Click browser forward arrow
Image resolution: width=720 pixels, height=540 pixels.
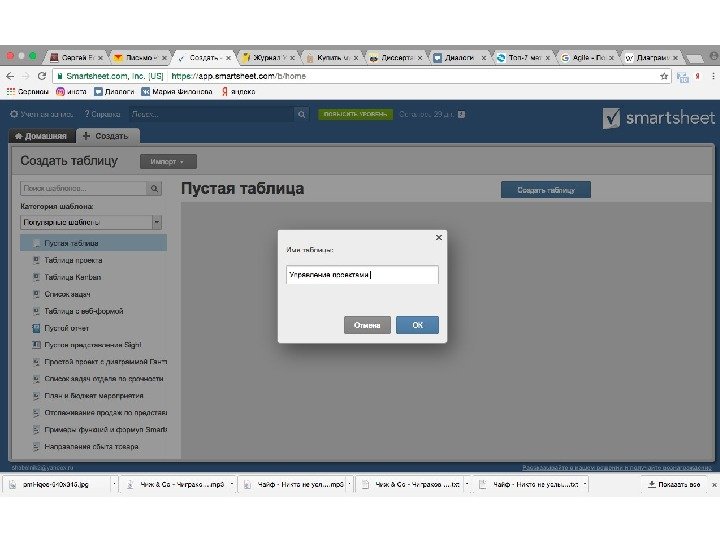[x=26, y=76]
